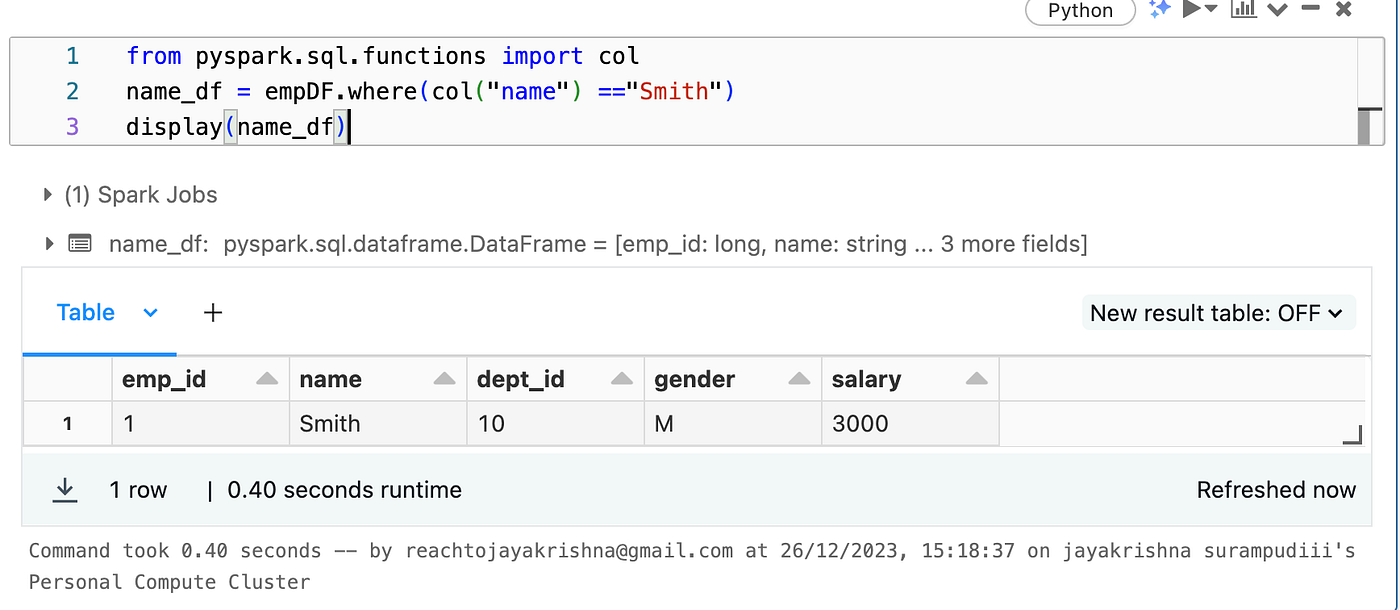Image resolution: width=1400 pixels, height=610 pixels.
Task: Add a new visualization with plus icon
Action: point(212,313)
